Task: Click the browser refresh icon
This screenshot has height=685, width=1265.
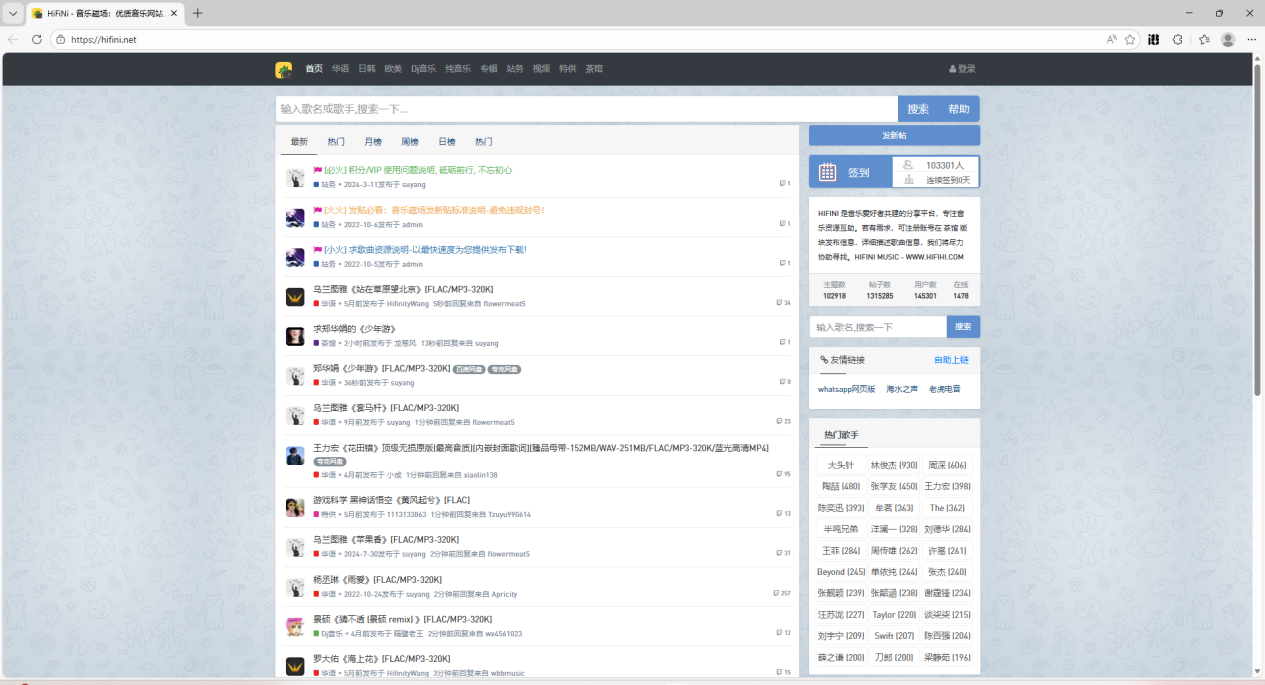Action: pyautogui.click(x=37, y=39)
